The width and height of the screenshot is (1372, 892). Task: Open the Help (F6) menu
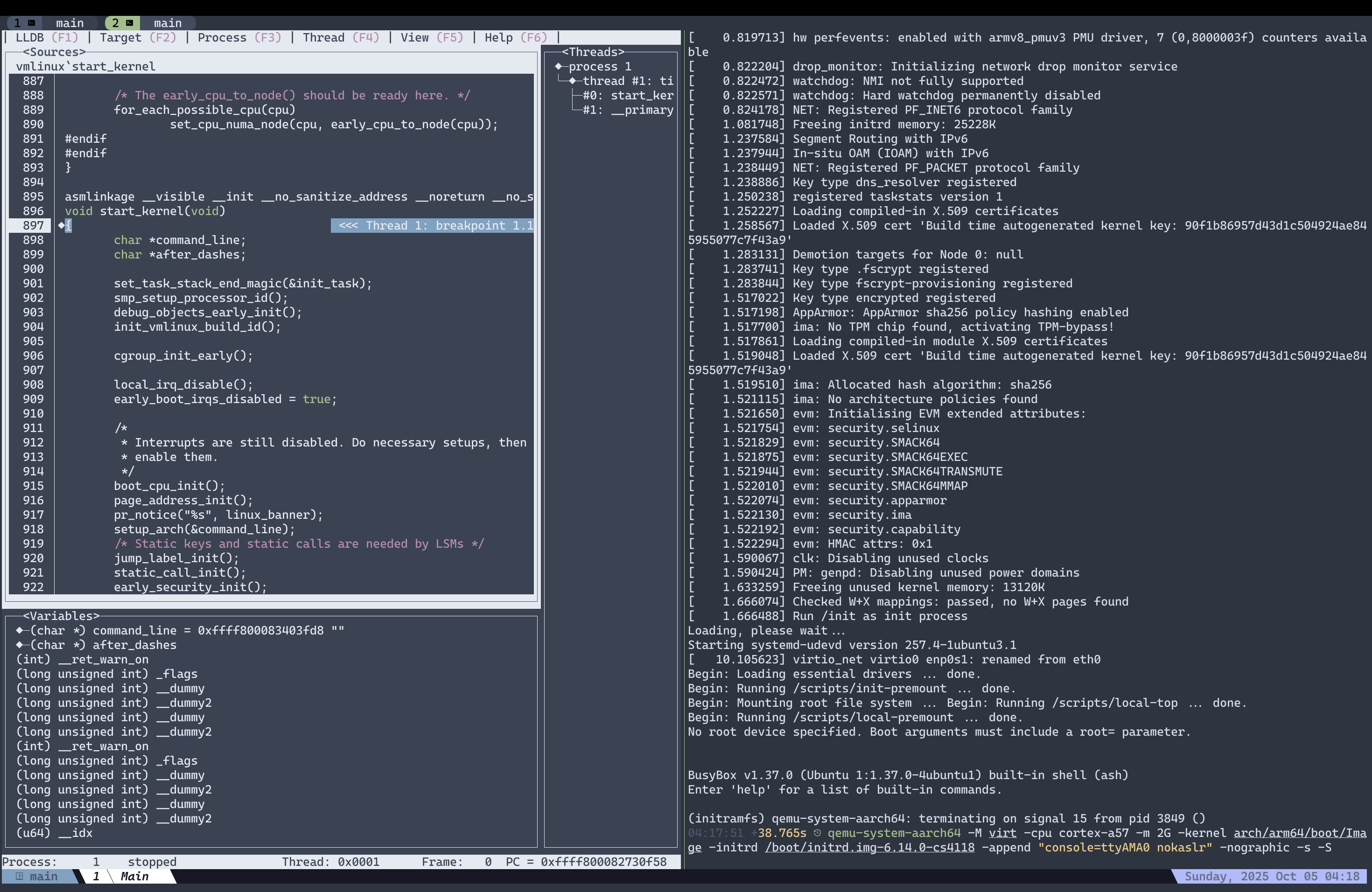(x=515, y=37)
